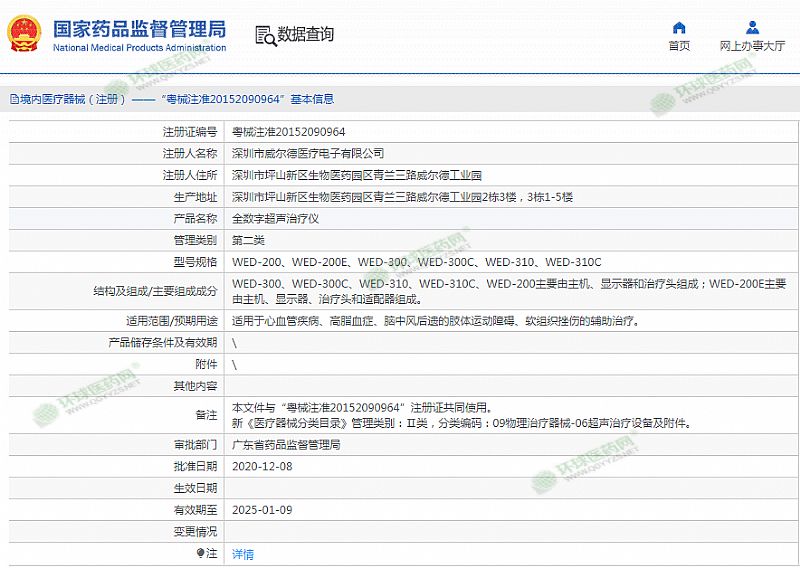Click the 数据查询 heading text

(x=306, y=35)
